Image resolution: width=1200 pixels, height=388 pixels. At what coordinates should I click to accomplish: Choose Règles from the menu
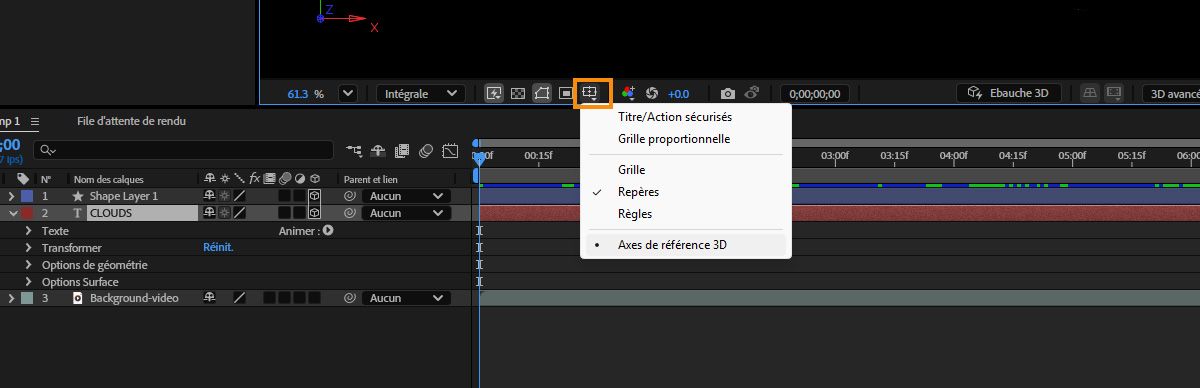click(x=685, y=214)
